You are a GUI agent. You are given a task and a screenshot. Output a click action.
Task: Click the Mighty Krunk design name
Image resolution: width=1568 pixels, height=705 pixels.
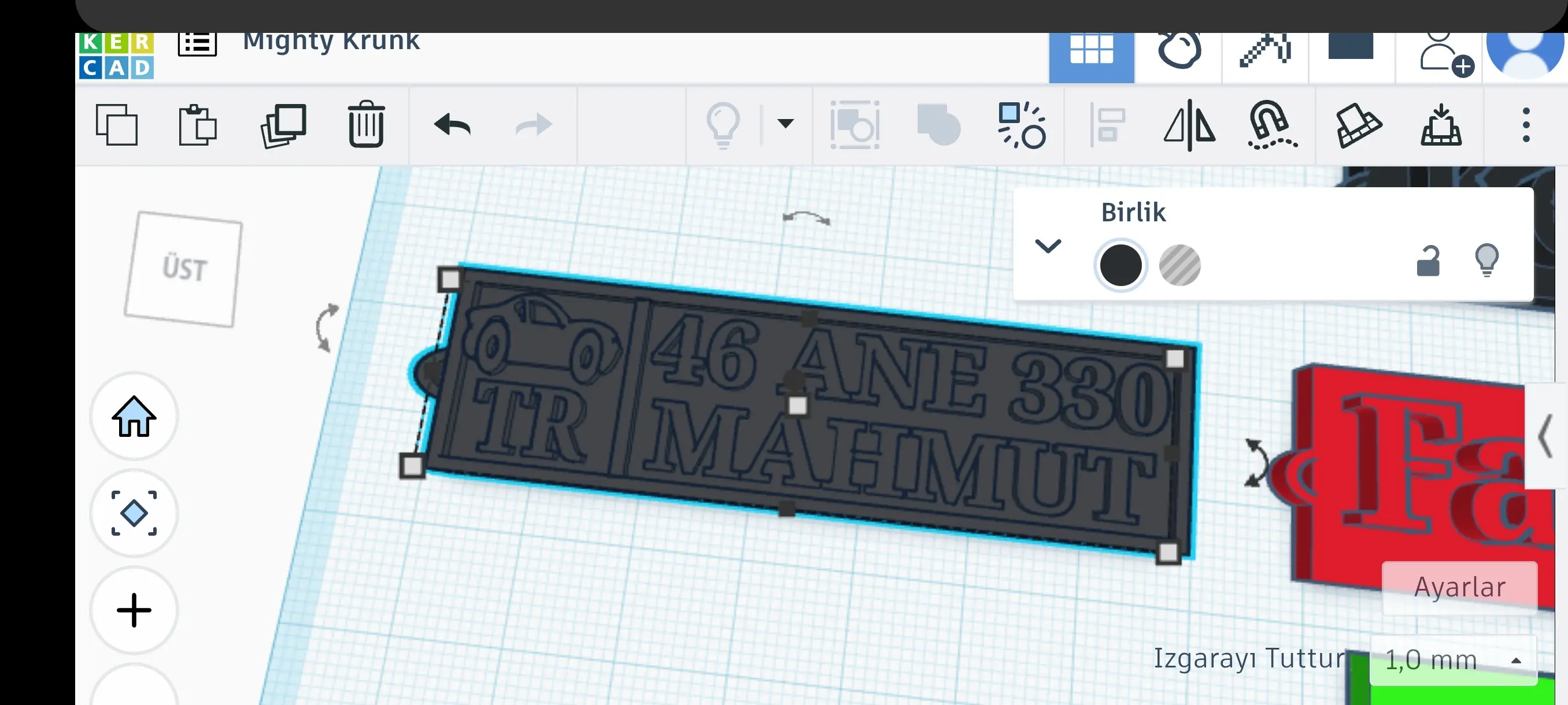tap(331, 42)
